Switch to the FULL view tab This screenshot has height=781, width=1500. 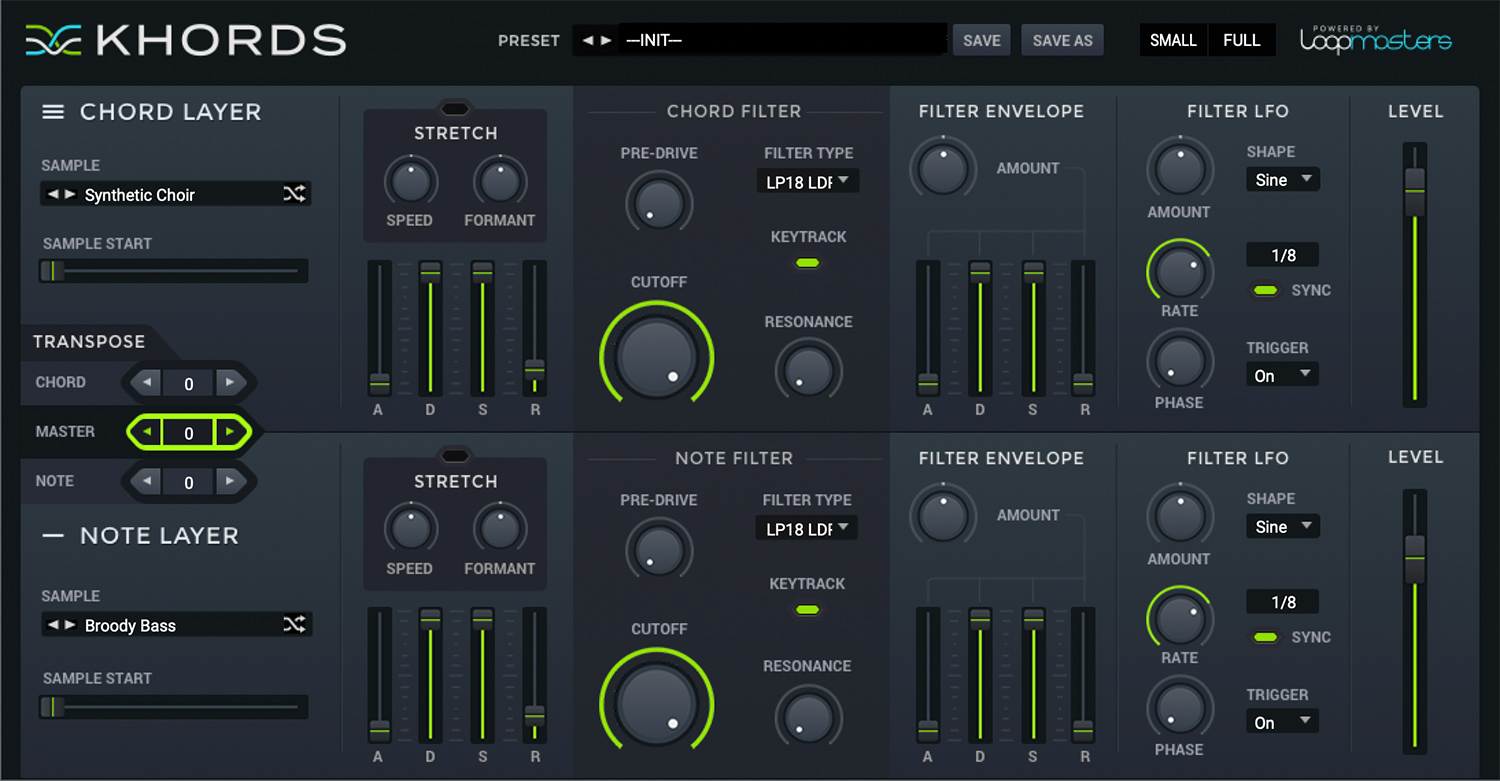[x=1241, y=40]
